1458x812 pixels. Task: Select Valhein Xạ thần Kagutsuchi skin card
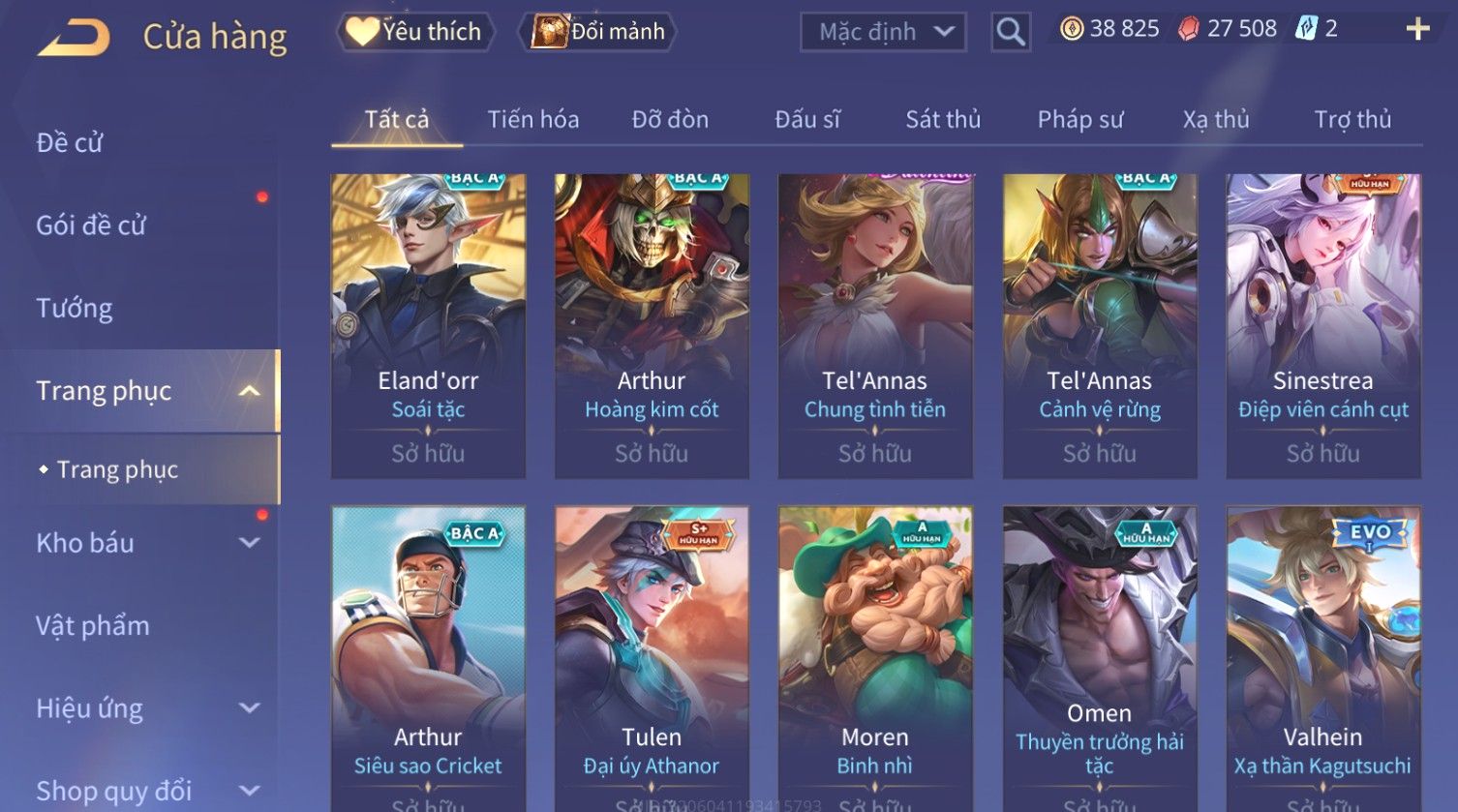(1323, 658)
